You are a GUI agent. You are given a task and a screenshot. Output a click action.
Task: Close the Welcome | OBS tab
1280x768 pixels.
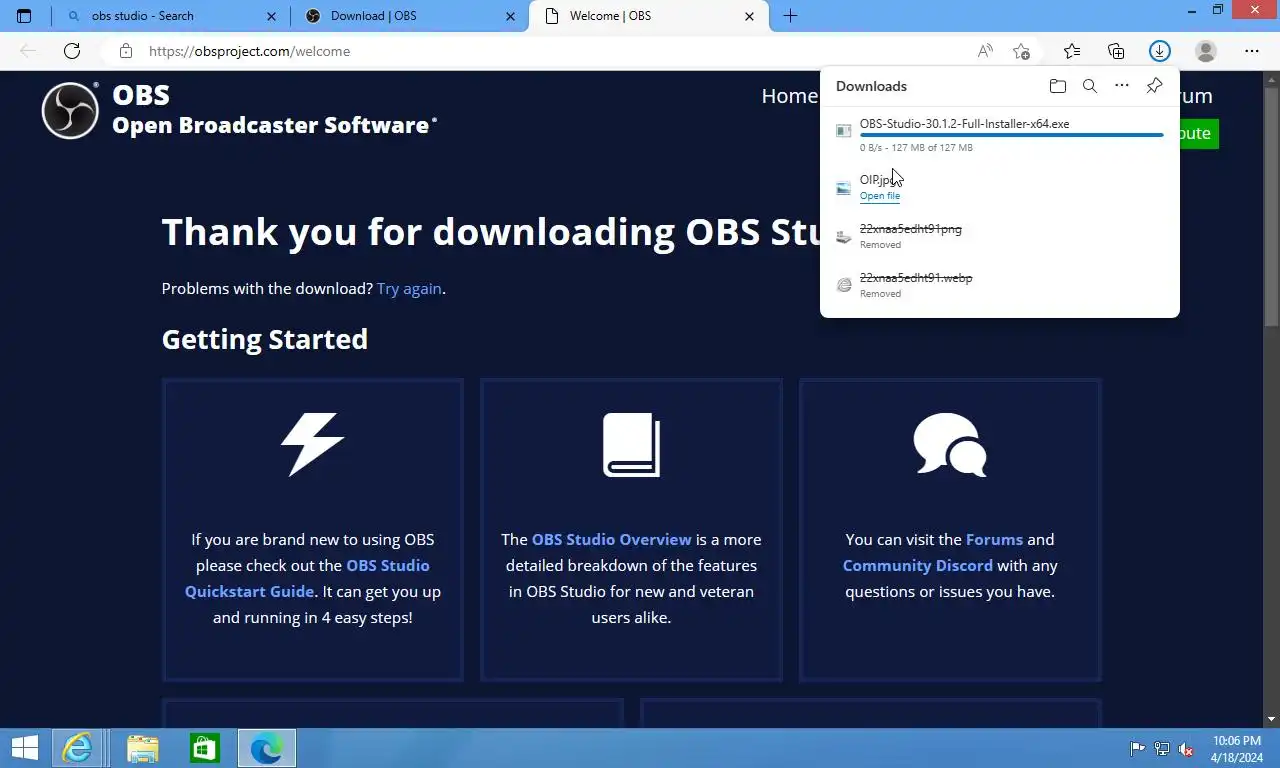750,16
